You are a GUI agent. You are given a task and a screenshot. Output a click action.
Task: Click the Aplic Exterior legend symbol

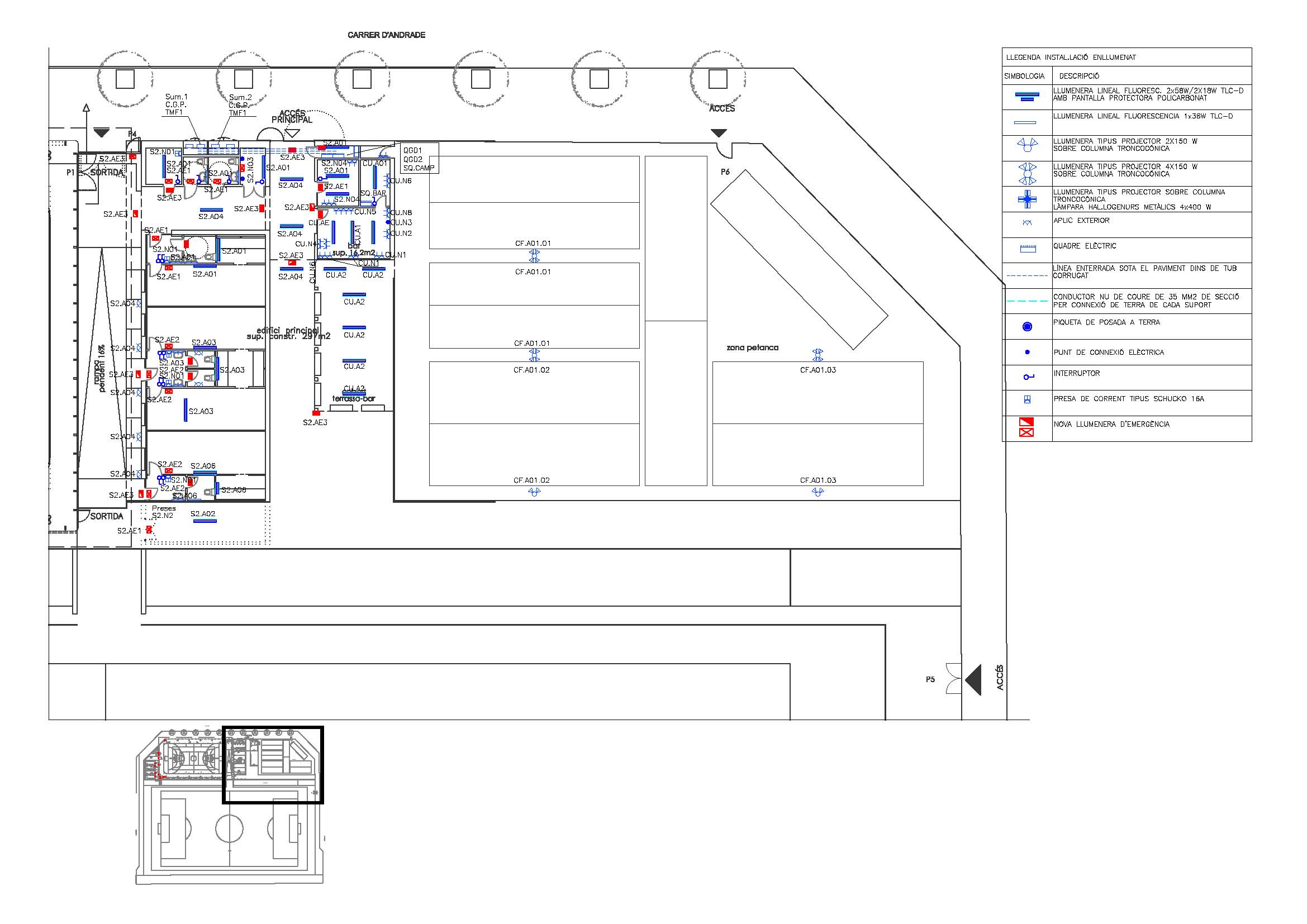pyautogui.click(x=1027, y=223)
